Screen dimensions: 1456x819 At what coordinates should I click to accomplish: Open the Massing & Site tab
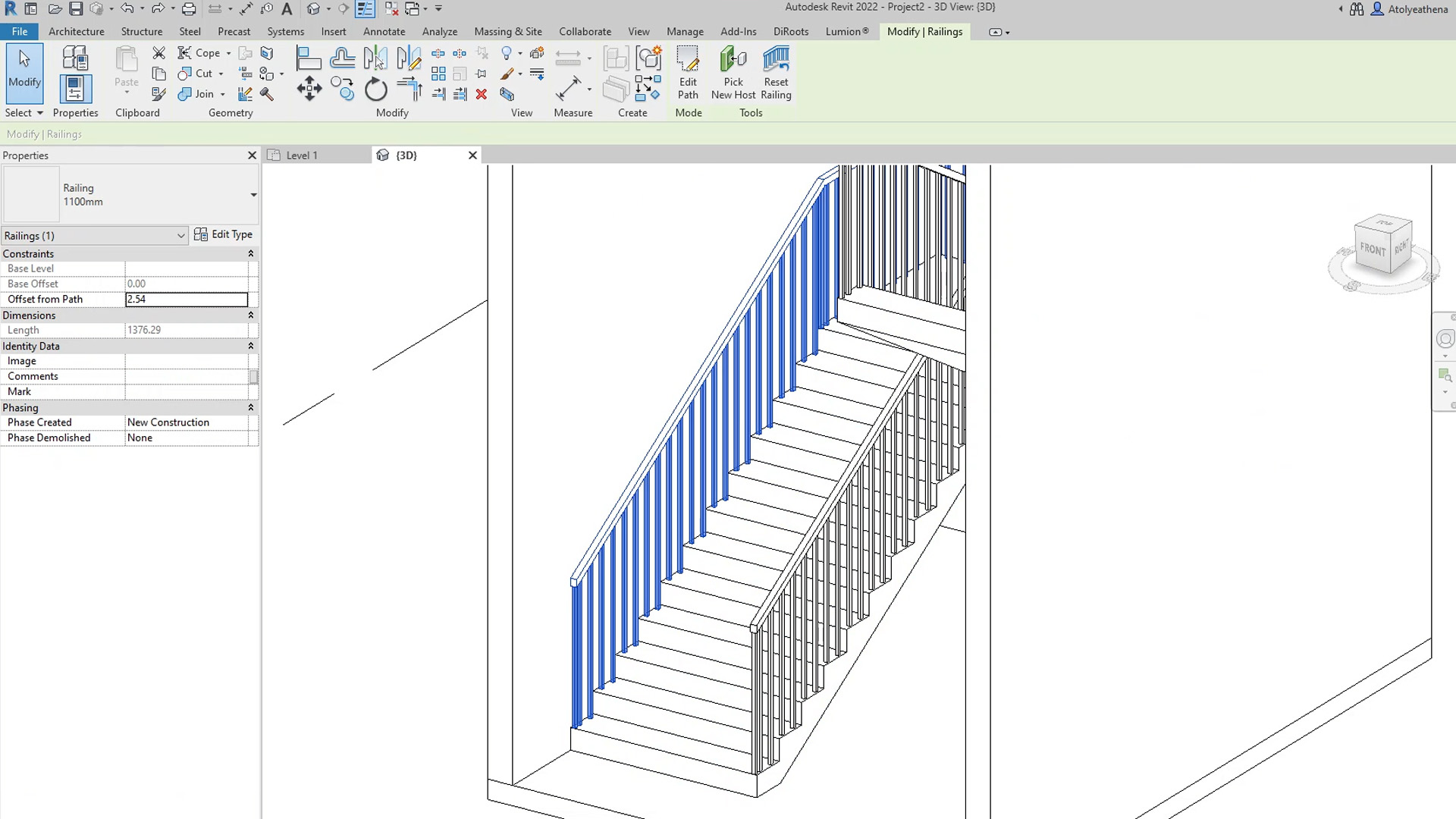(x=507, y=31)
